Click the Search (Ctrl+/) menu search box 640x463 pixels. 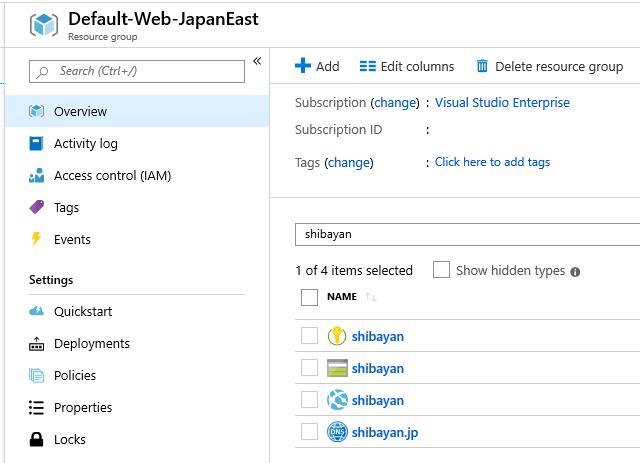point(137,71)
